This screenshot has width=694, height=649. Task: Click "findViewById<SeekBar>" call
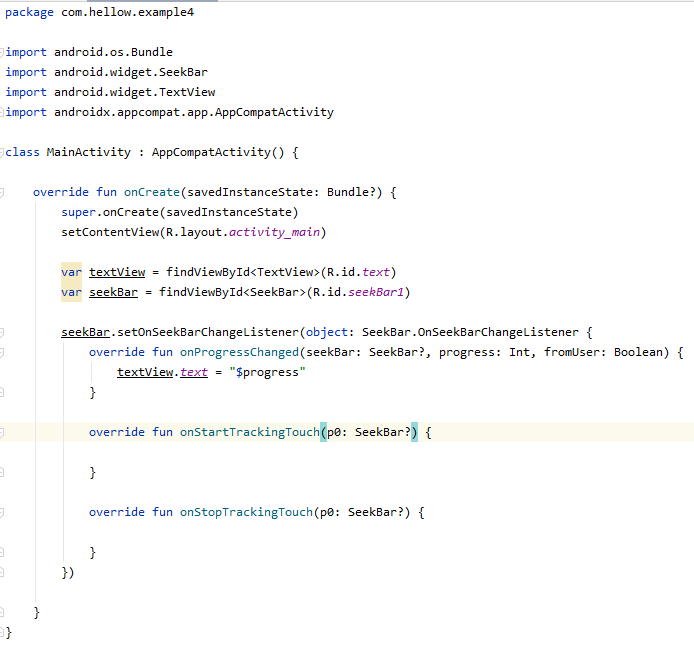click(232, 292)
